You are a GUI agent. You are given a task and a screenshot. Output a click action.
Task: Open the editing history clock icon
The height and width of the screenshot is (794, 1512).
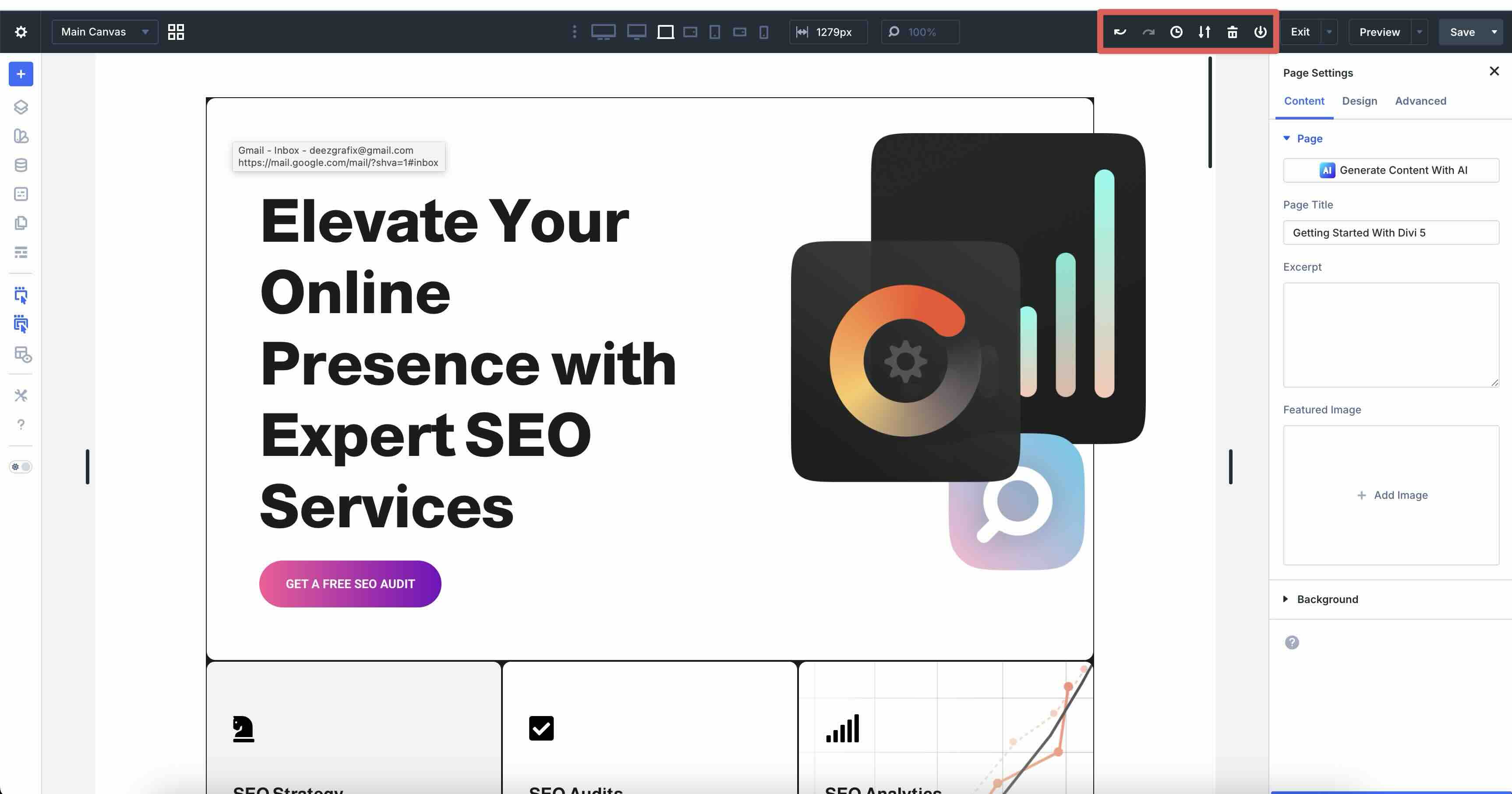(x=1176, y=32)
